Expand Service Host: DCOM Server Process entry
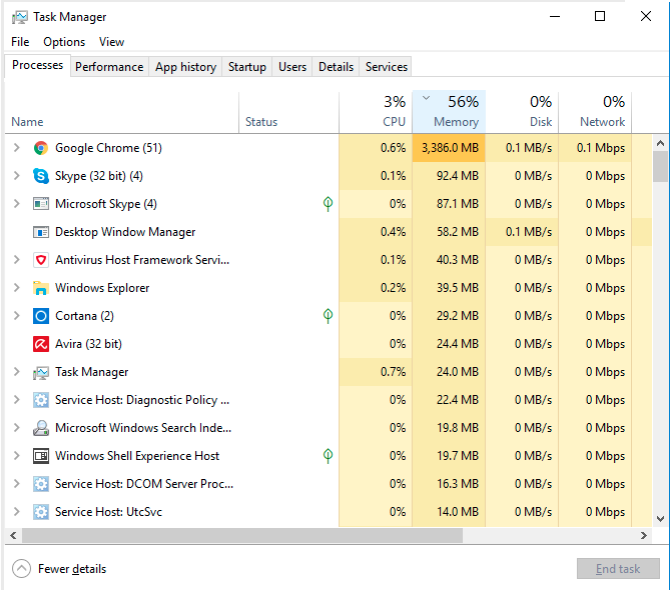The image size is (670, 590). point(17,484)
